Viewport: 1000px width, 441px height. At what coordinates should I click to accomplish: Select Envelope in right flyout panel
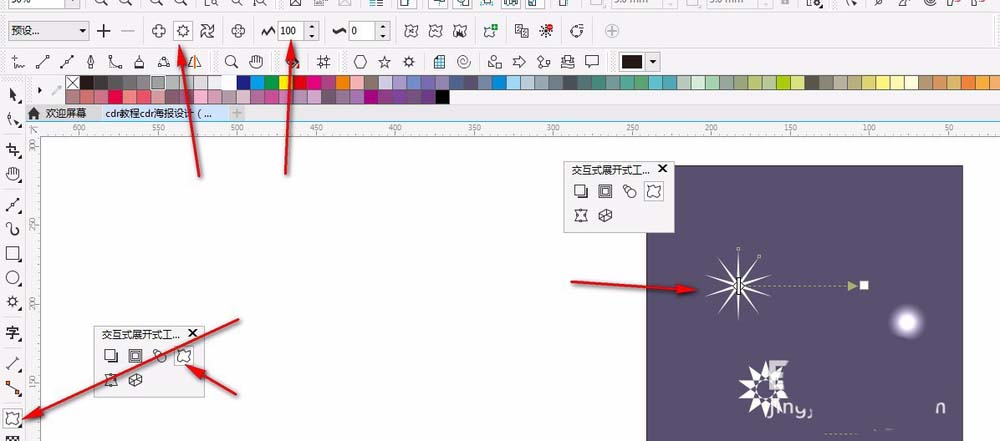pos(581,216)
